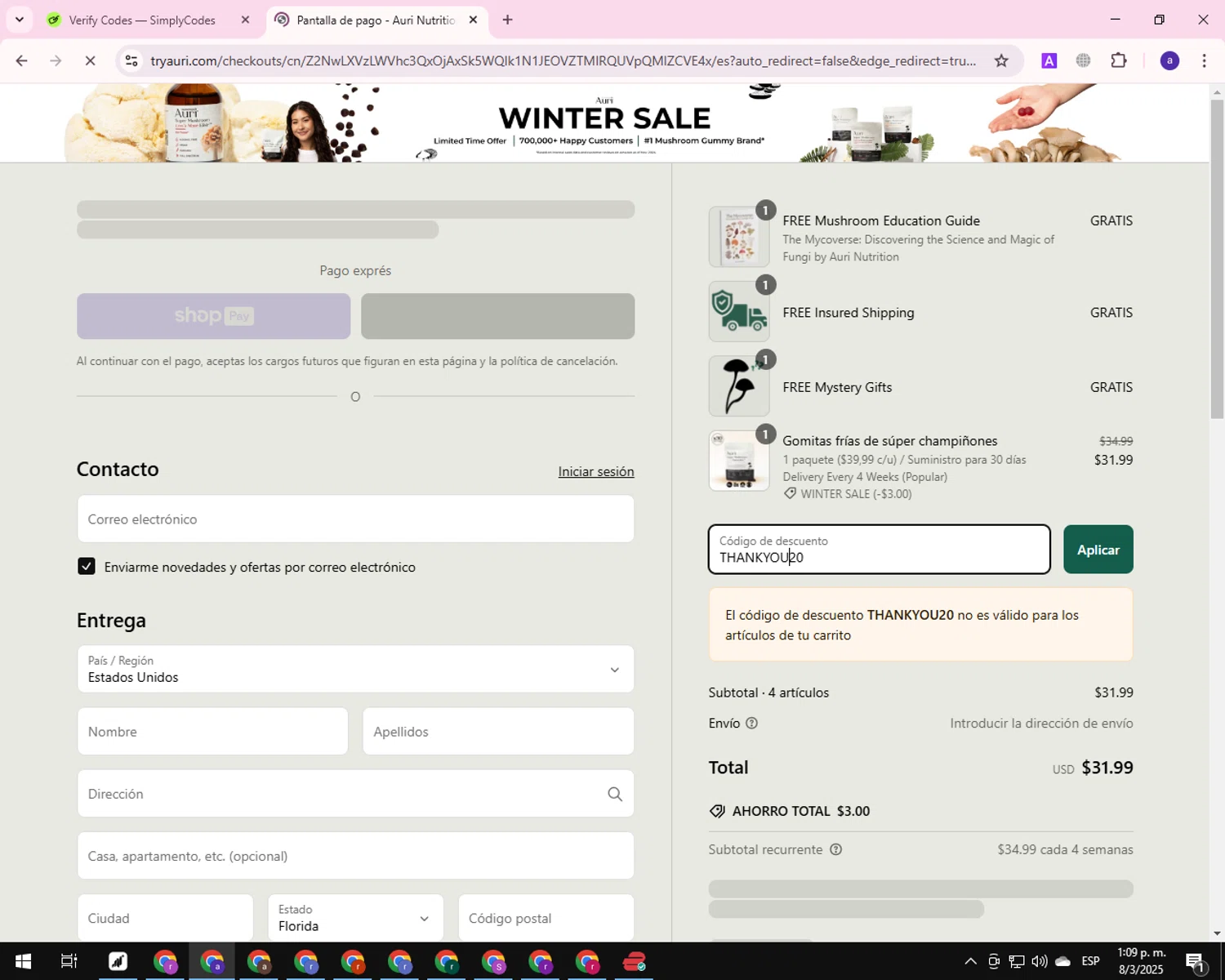The width and height of the screenshot is (1225, 980).
Task: Click 'THANKYOU20 no es válido' error message
Action: pos(920,625)
